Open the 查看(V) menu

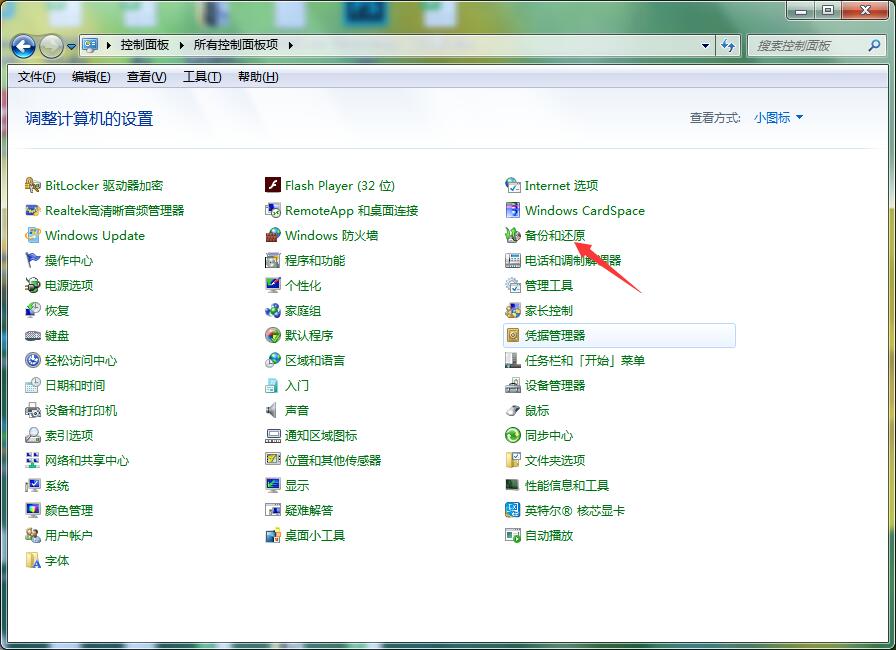tap(146, 77)
